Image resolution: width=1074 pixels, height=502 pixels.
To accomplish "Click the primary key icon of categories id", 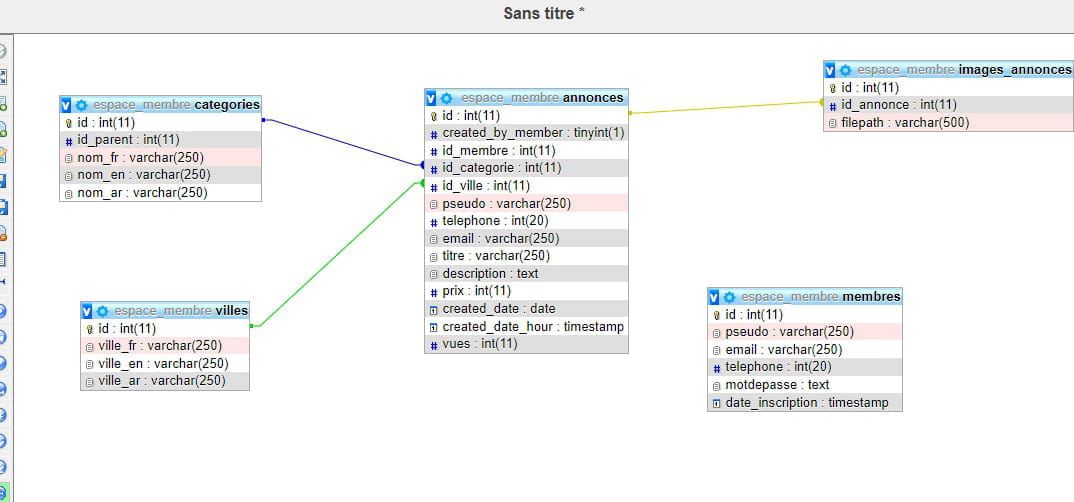I will pyautogui.click(x=68, y=123).
